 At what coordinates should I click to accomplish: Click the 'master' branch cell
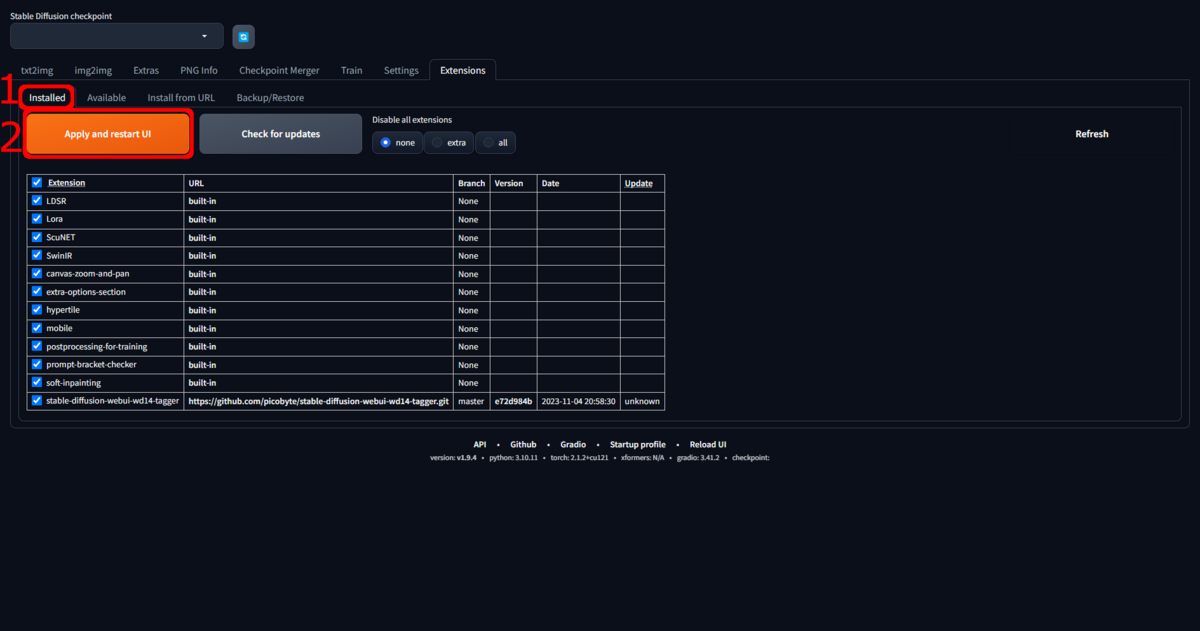tap(471, 401)
